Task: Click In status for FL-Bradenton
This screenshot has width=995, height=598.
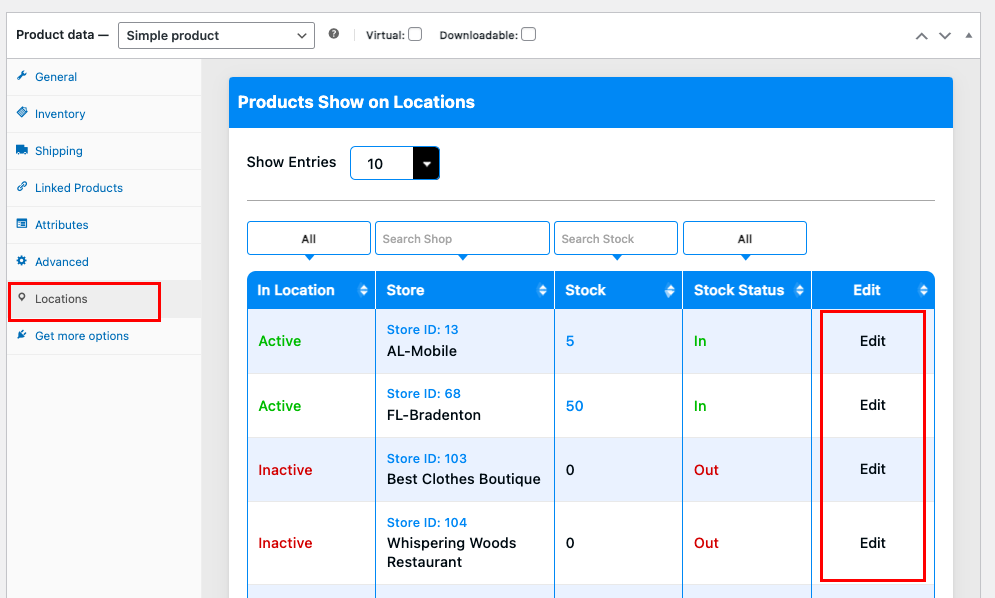Action: pos(700,406)
